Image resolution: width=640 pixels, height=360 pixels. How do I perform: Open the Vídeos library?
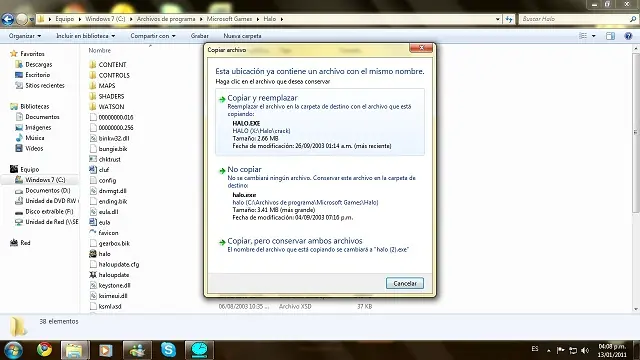point(34,149)
